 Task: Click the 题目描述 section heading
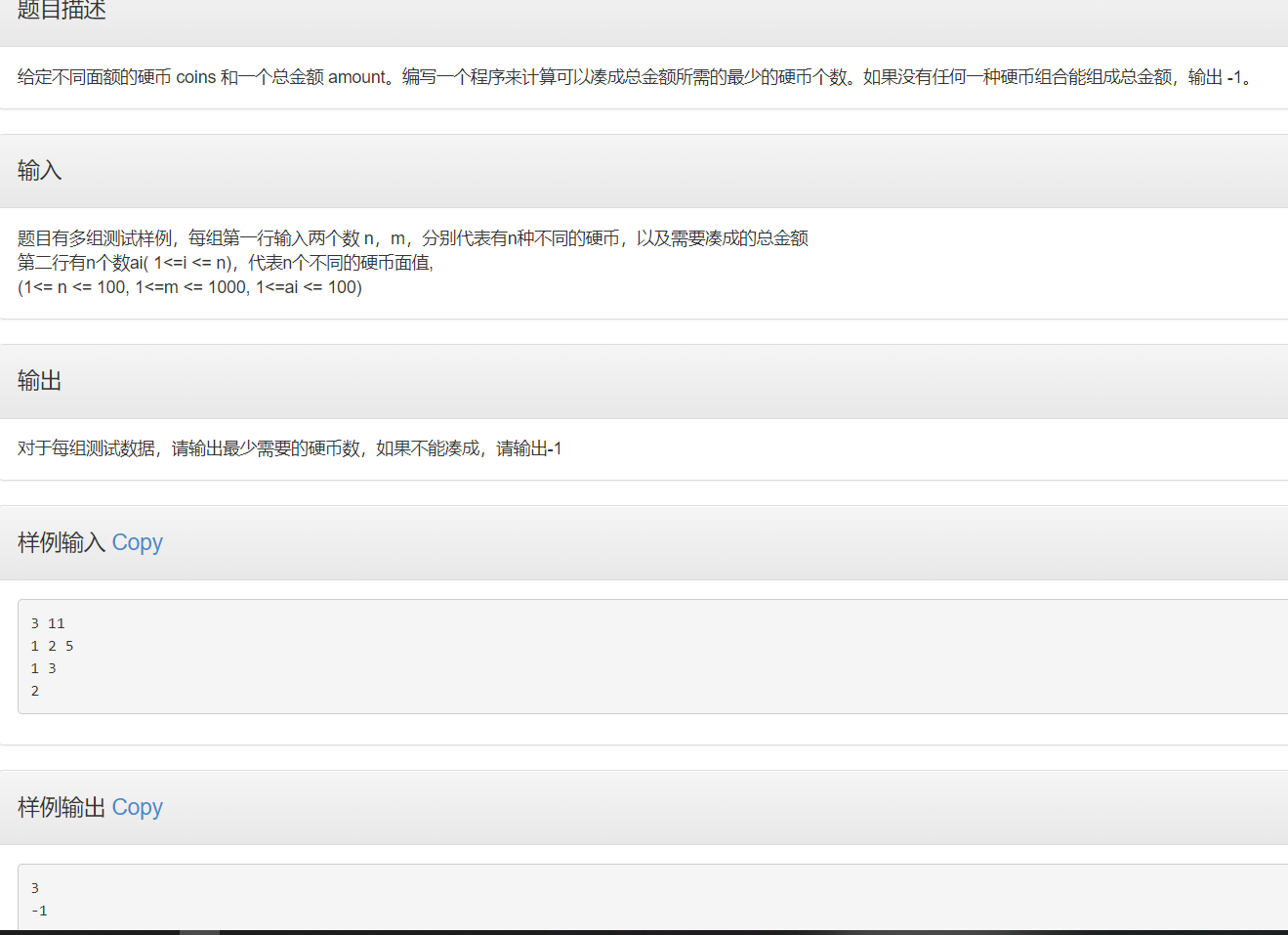62,10
